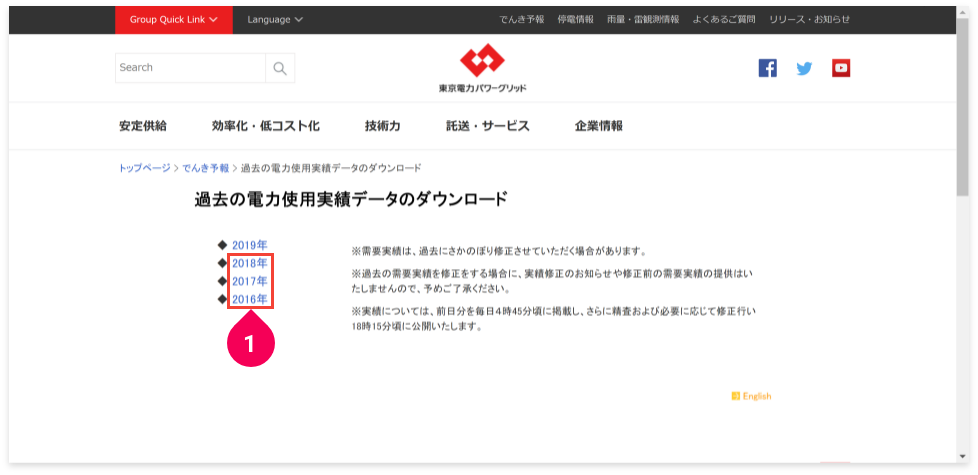This screenshot has width=978, height=475.
Task: Click the magnifying glass search button
Action: coord(280,68)
